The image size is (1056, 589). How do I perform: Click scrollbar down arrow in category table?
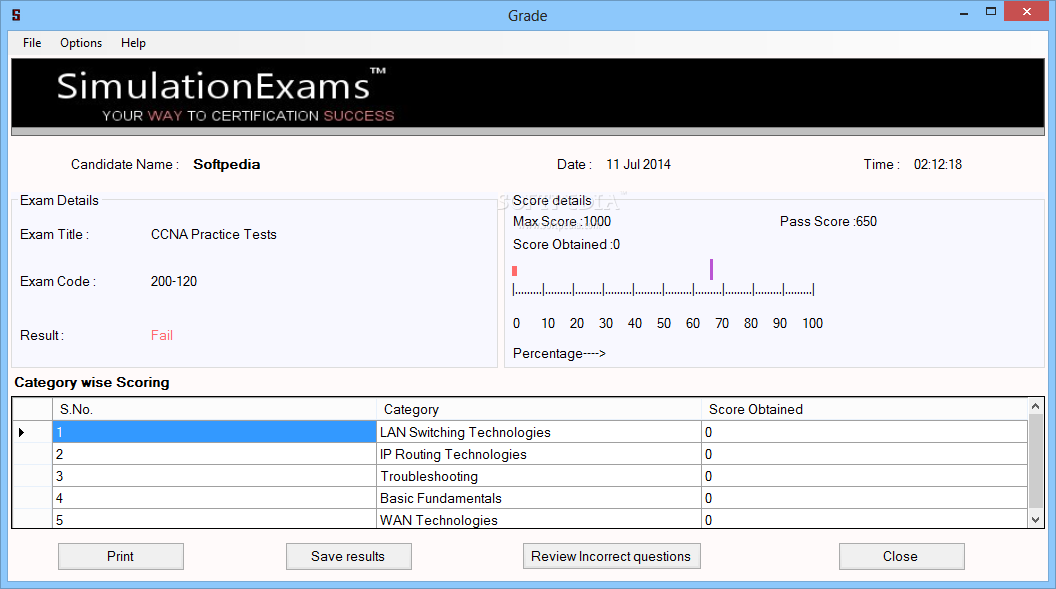click(1036, 520)
